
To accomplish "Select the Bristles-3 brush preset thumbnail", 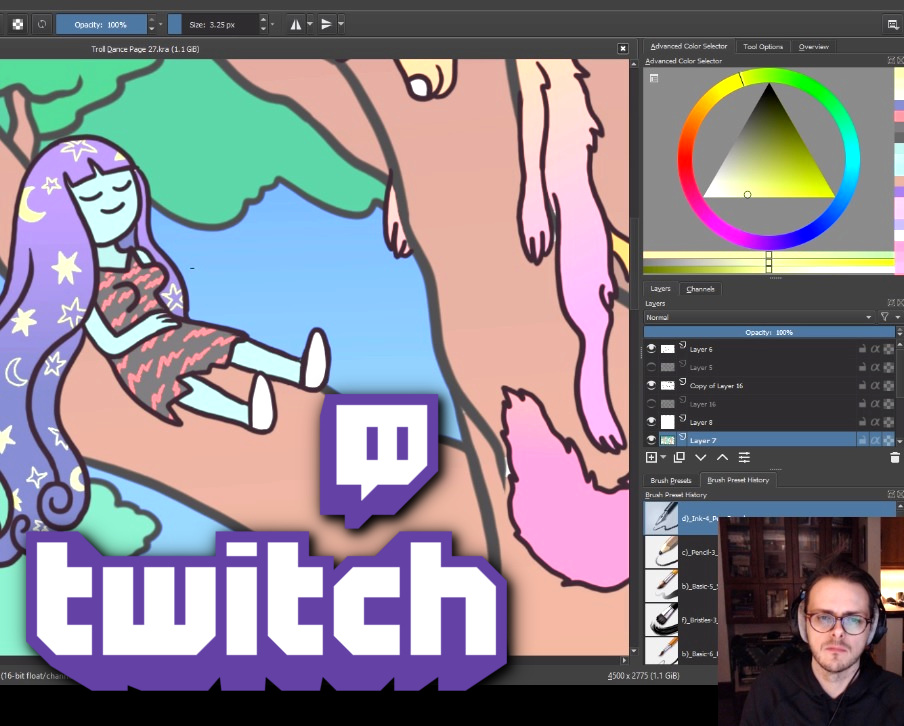I will point(661,620).
